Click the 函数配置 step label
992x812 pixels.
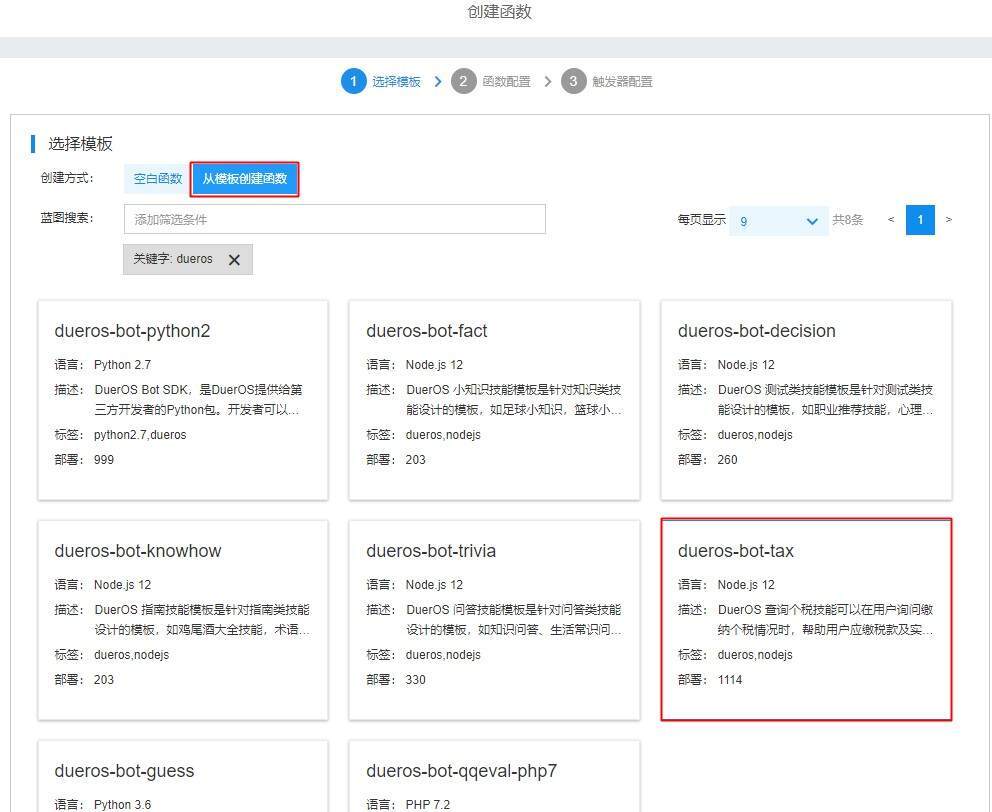coord(506,82)
